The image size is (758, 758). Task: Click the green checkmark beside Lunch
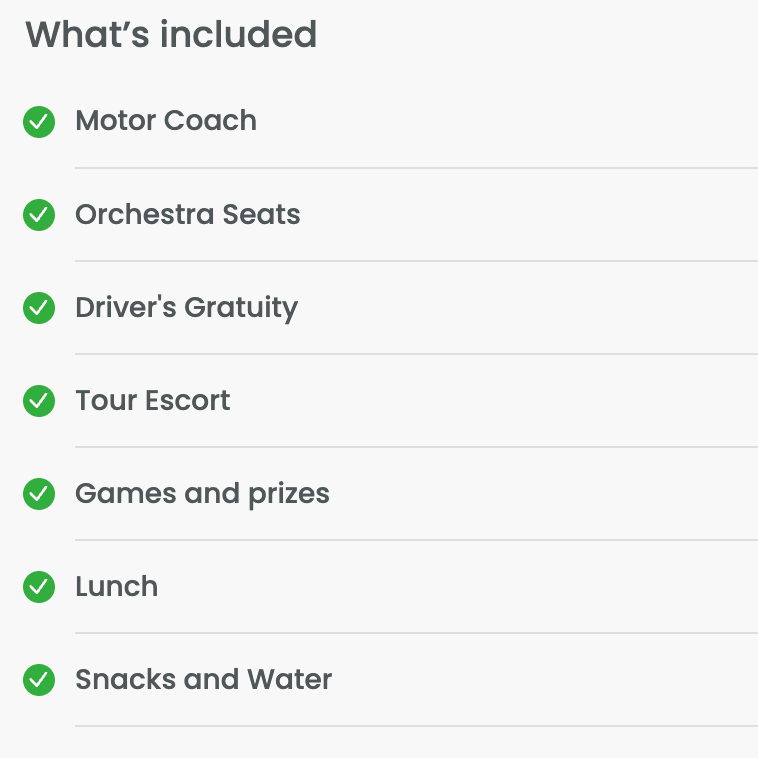39,587
